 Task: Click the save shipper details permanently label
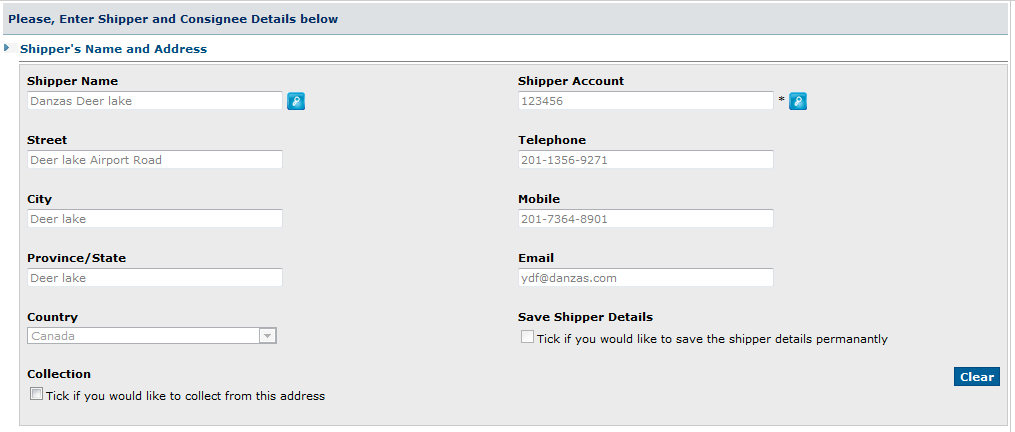click(x=712, y=339)
